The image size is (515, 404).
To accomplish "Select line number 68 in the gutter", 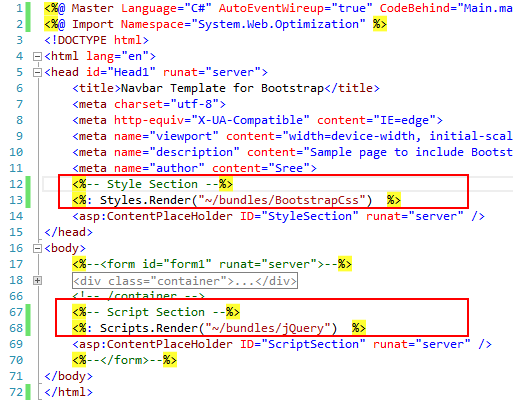I will coord(16,328).
